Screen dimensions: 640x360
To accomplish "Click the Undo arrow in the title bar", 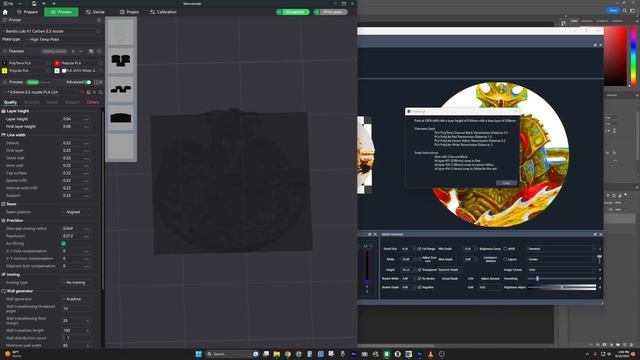I will (x=44, y=4).
